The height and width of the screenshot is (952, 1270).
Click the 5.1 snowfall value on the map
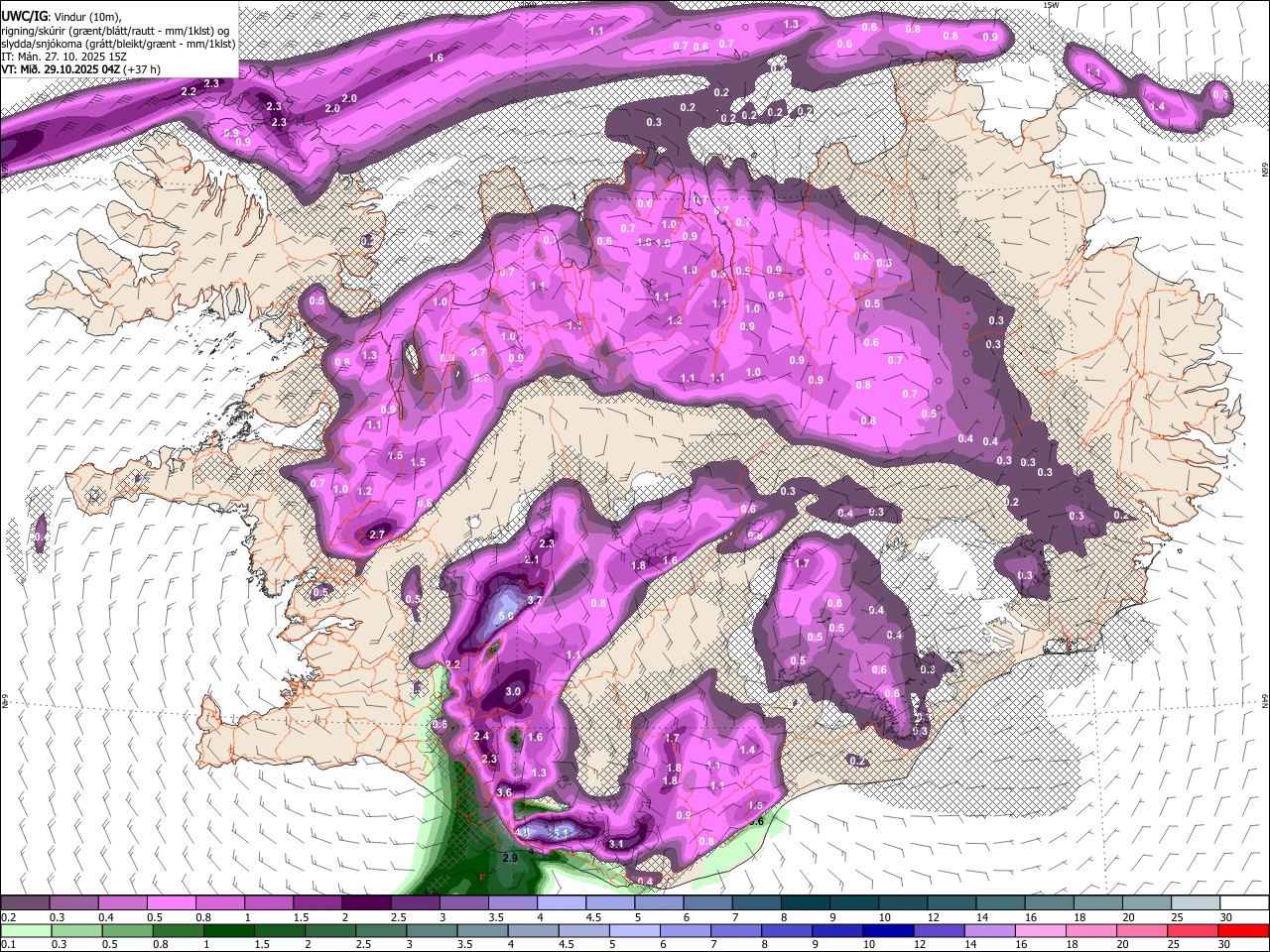click(x=561, y=833)
